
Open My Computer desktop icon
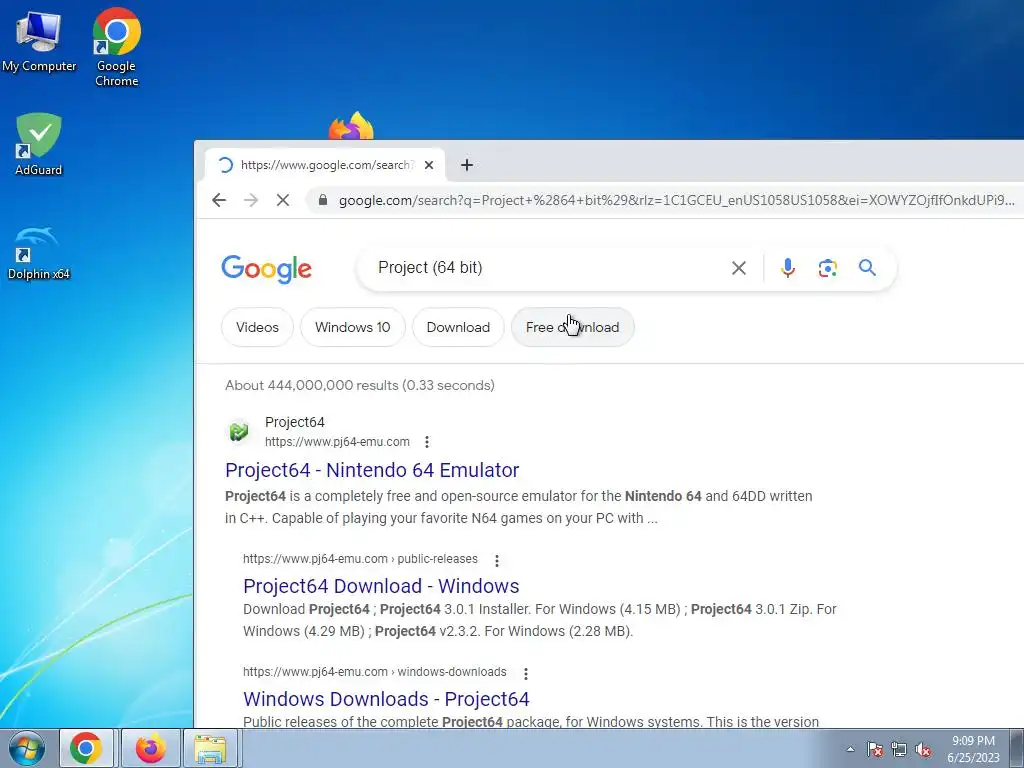click(x=39, y=41)
